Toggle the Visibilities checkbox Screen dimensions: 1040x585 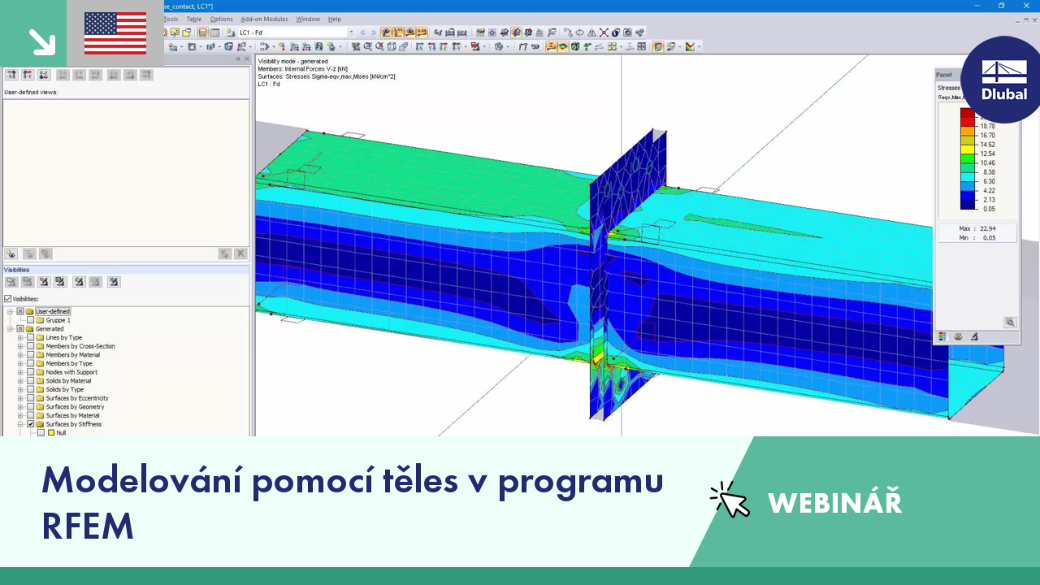(x=8, y=298)
